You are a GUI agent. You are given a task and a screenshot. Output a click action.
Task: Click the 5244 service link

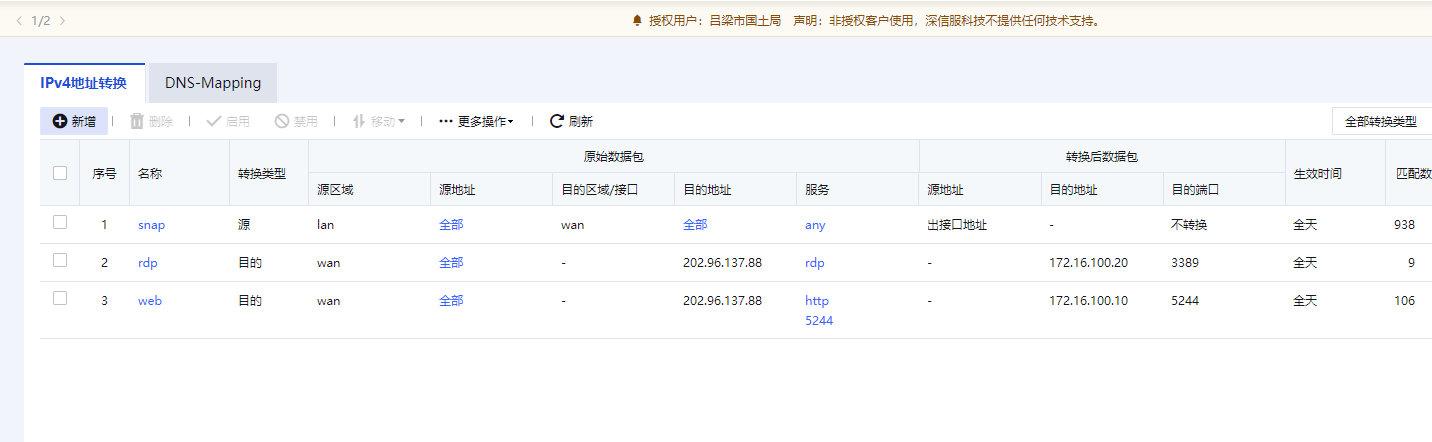[x=819, y=321]
